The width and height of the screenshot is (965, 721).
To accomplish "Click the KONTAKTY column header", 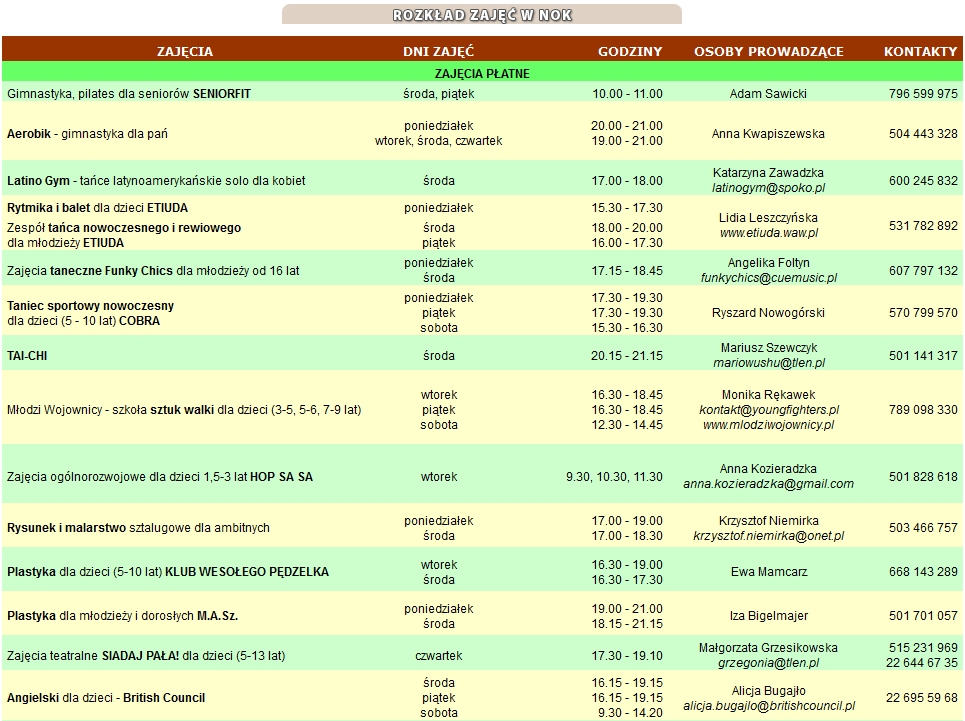I will click(920, 51).
